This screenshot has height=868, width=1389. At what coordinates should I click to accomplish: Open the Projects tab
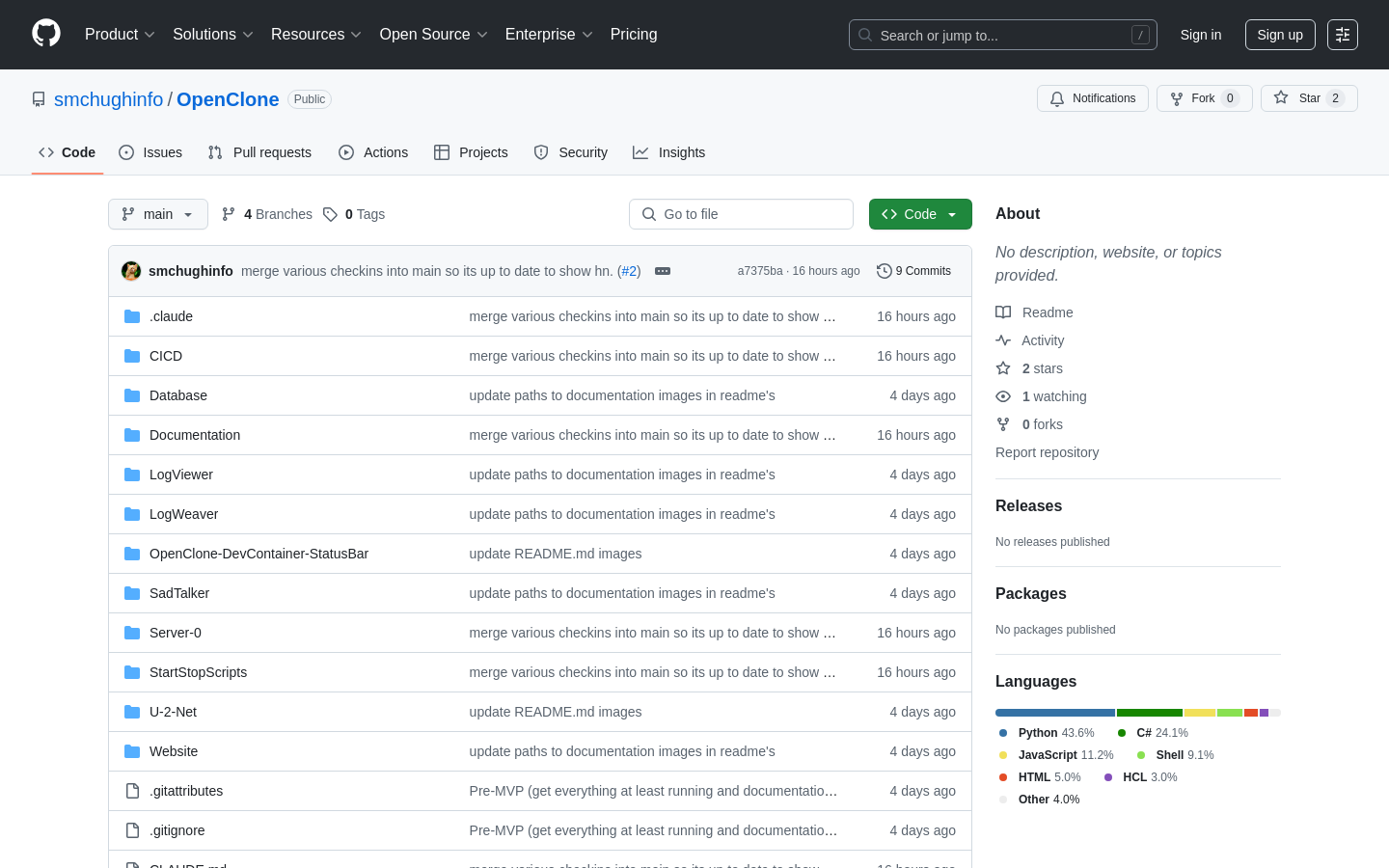click(471, 152)
